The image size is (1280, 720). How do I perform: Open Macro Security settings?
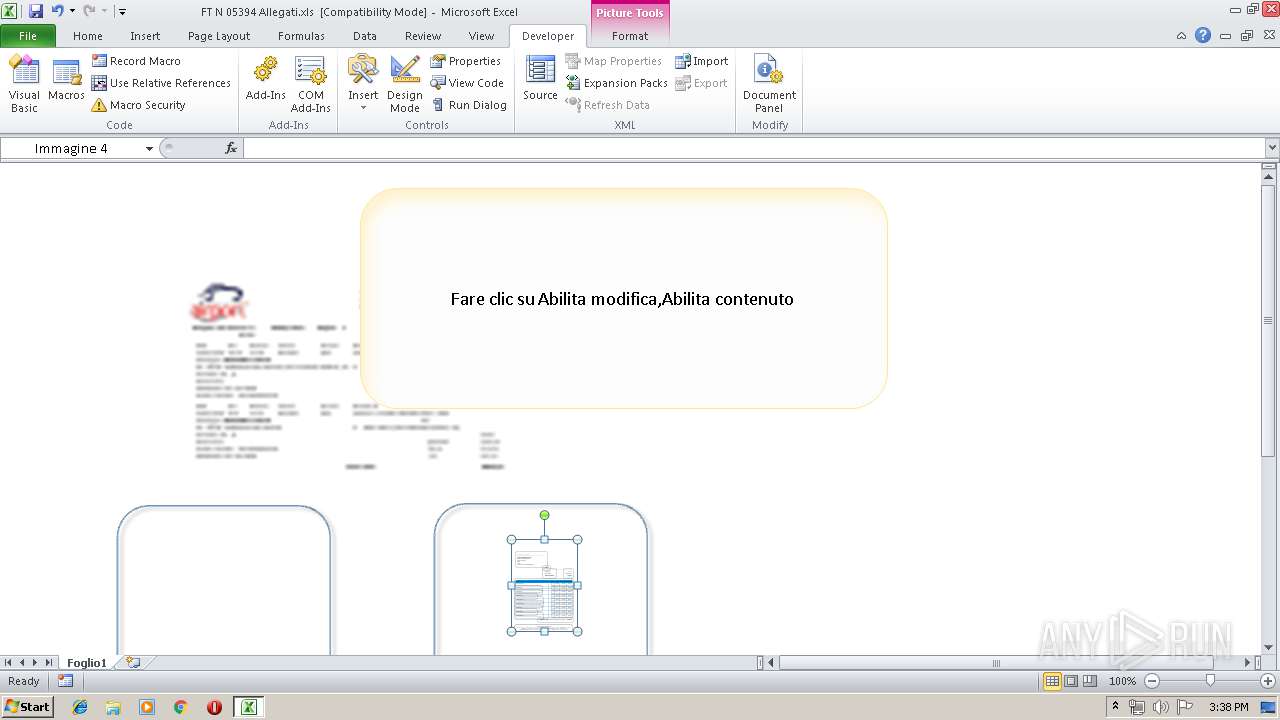coord(138,105)
